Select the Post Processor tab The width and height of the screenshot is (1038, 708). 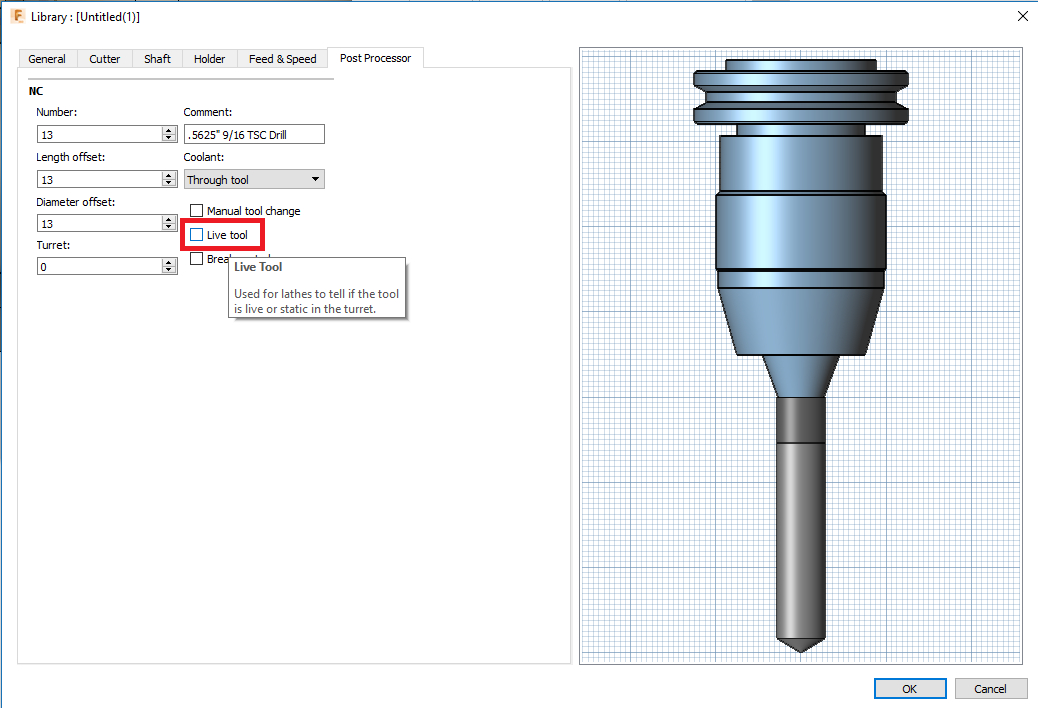coord(375,57)
